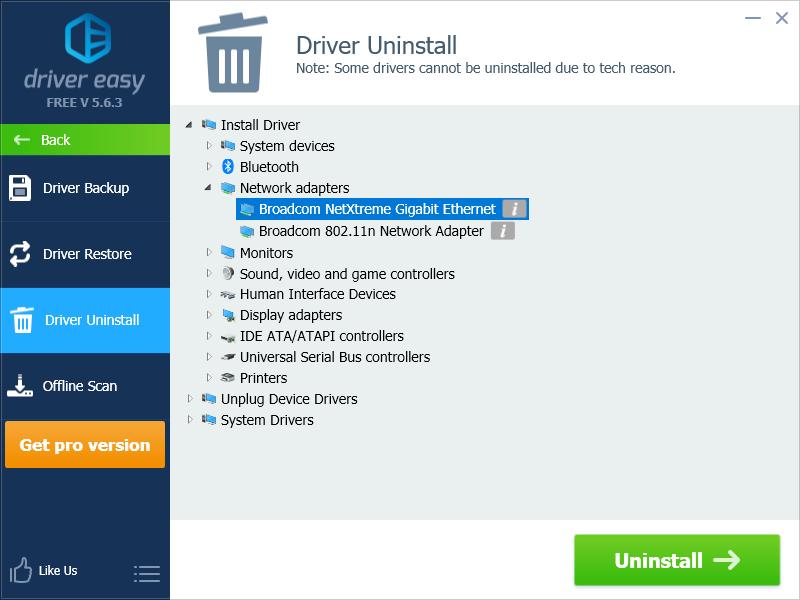Click the Get pro version button
This screenshot has width=800, height=600.
point(84,445)
